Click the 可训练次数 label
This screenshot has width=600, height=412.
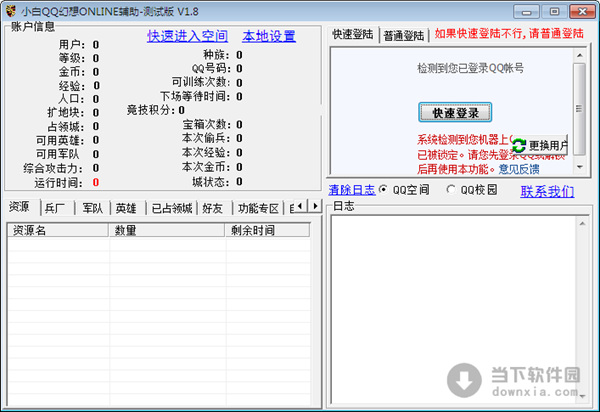[201, 82]
